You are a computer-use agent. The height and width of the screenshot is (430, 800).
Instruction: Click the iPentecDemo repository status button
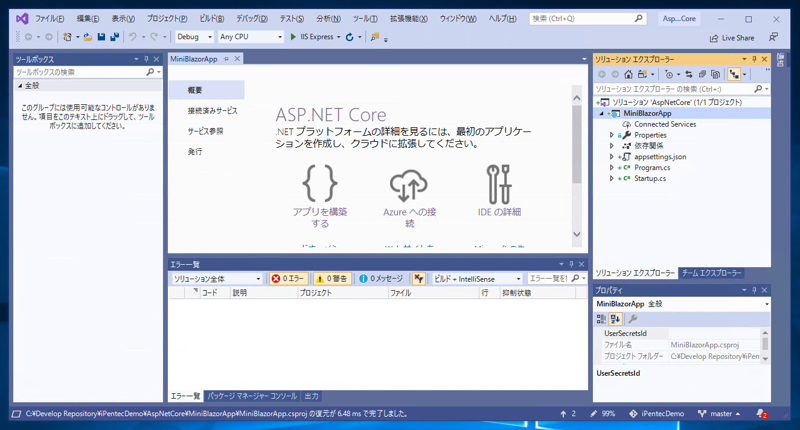tap(656, 414)
